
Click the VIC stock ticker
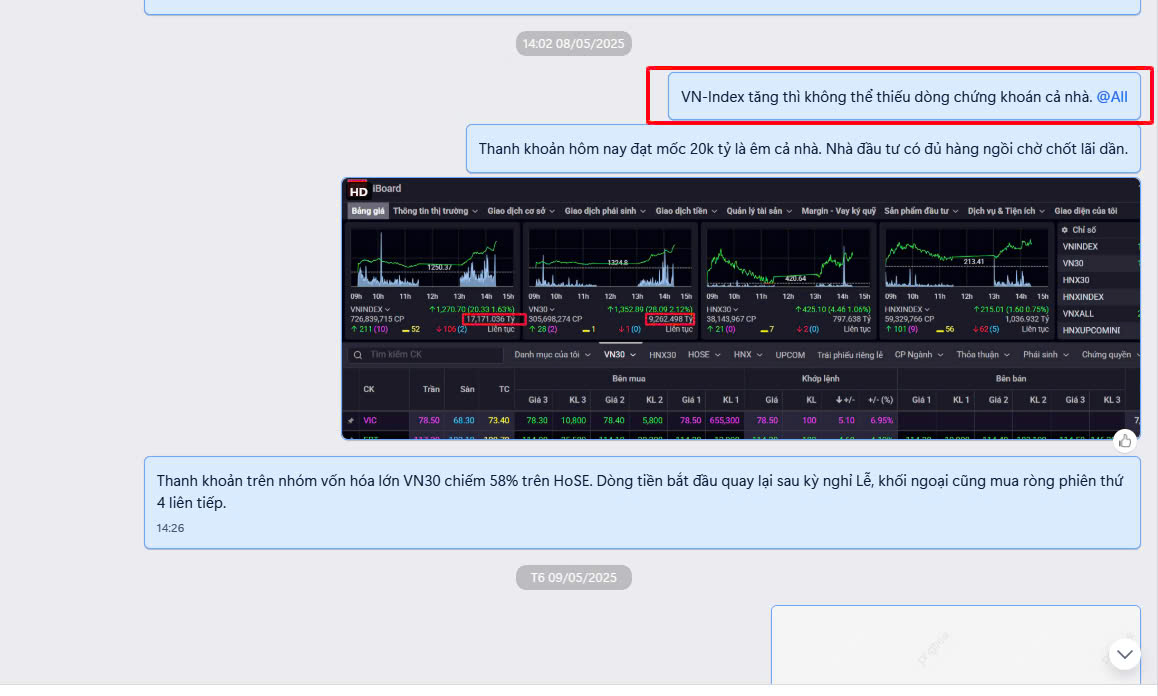(x=370, y=420)
